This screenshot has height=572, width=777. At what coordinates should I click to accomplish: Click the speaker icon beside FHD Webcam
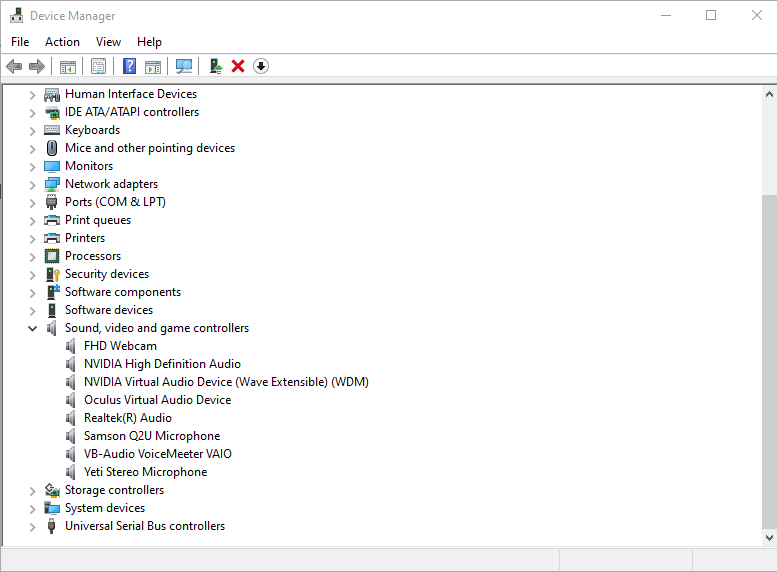click(70, 346)
